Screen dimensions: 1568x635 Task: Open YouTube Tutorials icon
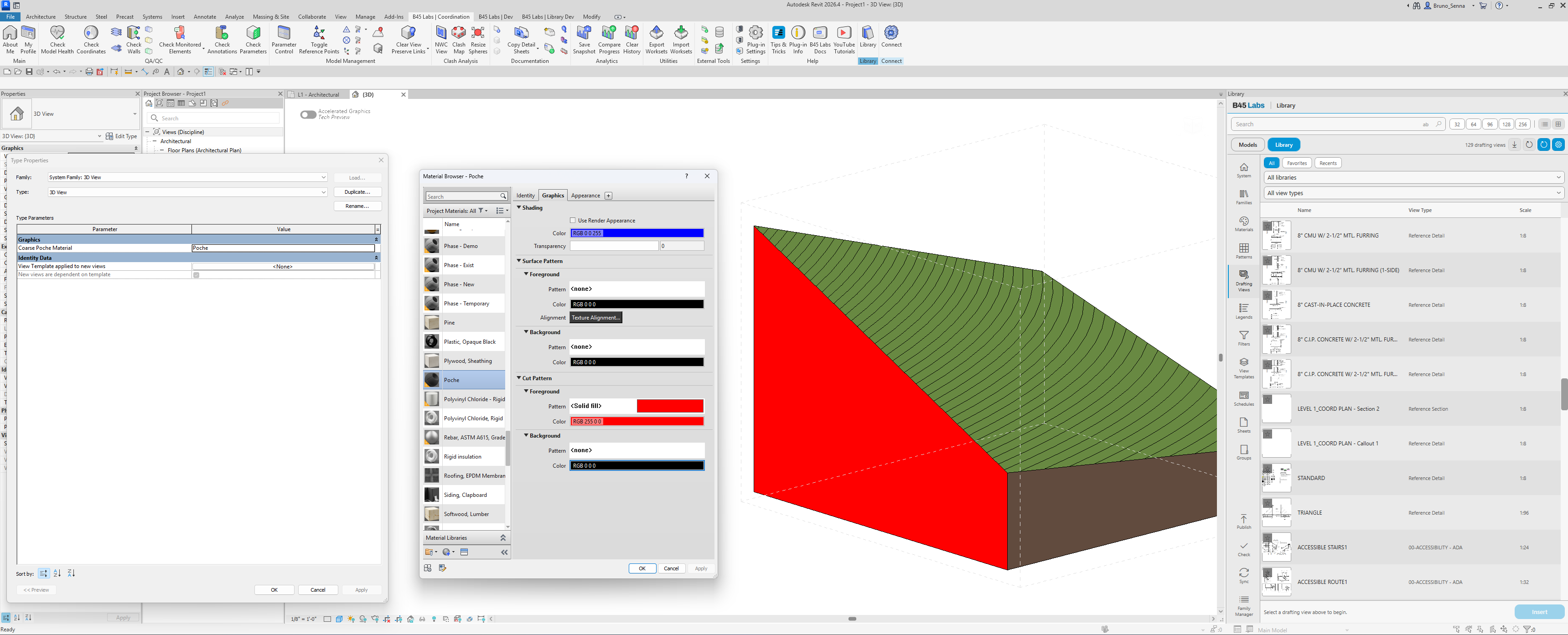click(844, 40)
